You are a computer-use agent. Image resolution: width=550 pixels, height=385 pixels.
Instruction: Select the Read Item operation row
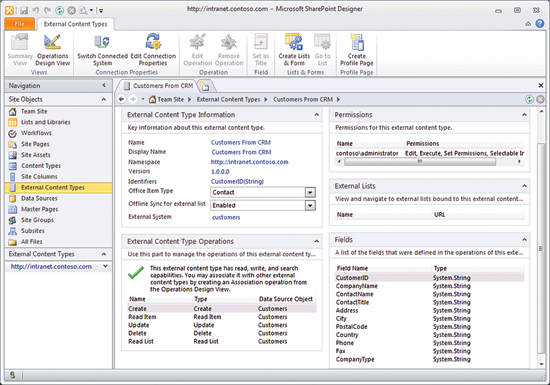222,317
